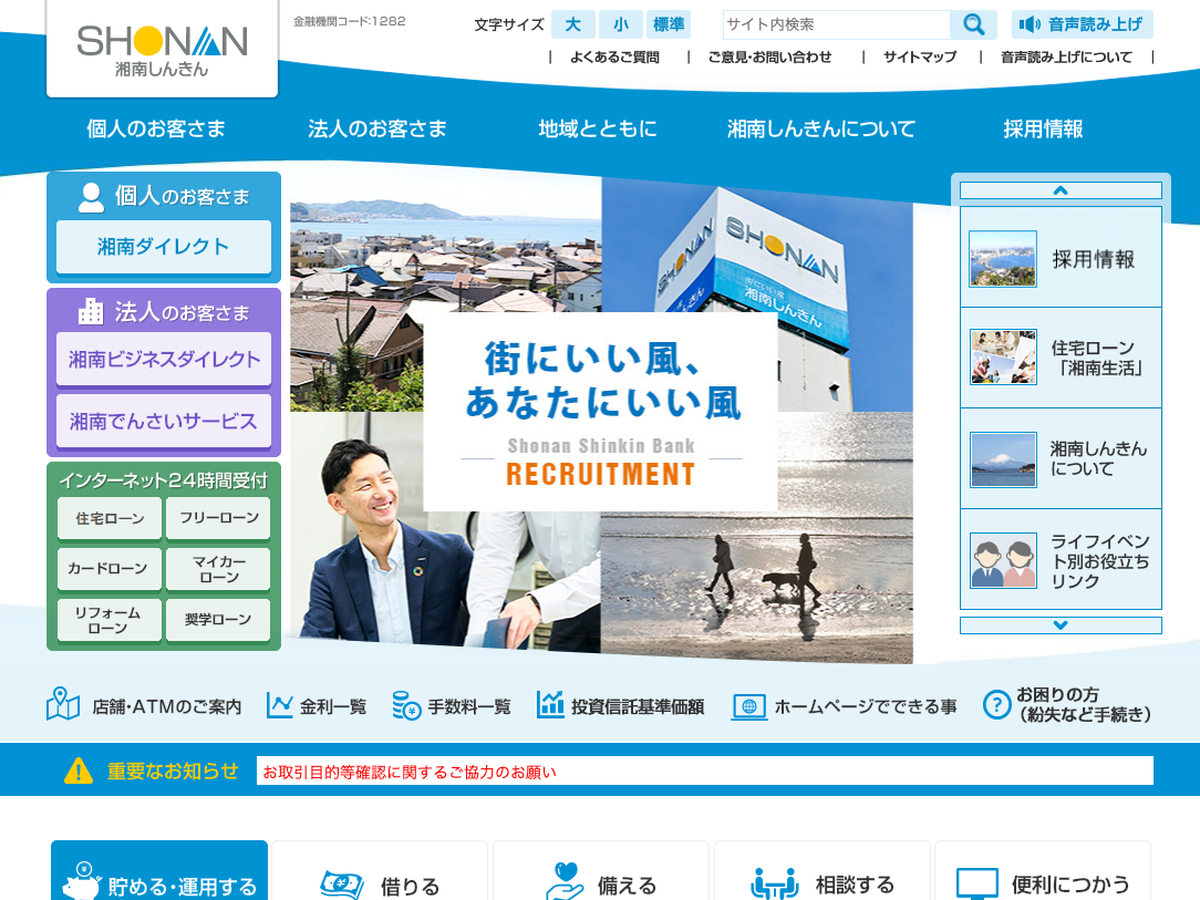Set font size to 標準 (standard)
Screen dimensions: 1200x900
669,25
